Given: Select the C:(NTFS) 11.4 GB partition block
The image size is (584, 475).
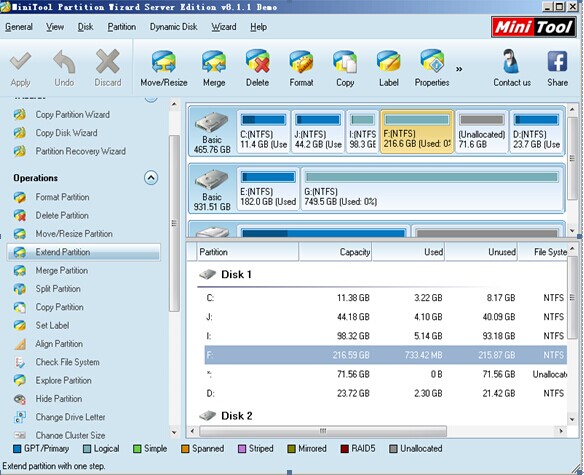Looking at the screenshot, I should 263,132.
